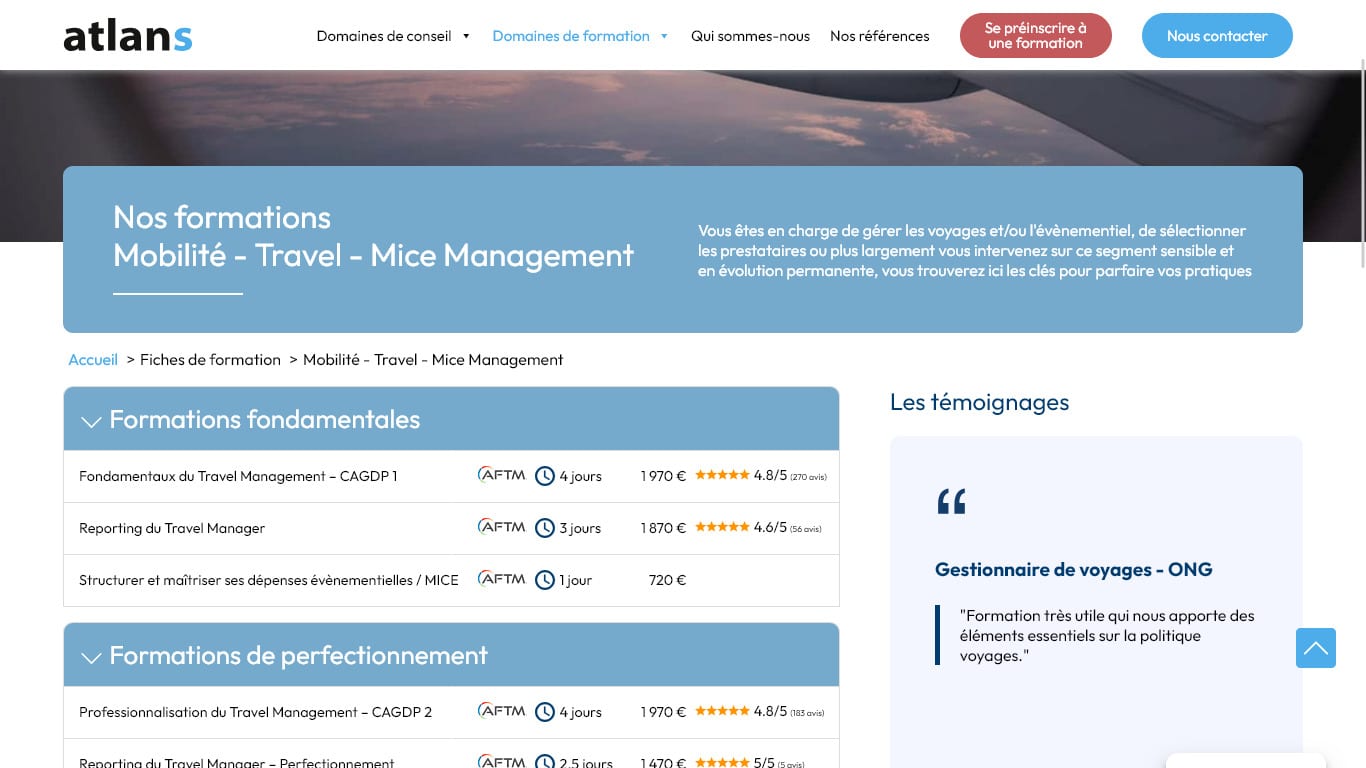
Task: Click clock icon beside 4 jours in CAGDP 1 row
Action: coord(545,476)
